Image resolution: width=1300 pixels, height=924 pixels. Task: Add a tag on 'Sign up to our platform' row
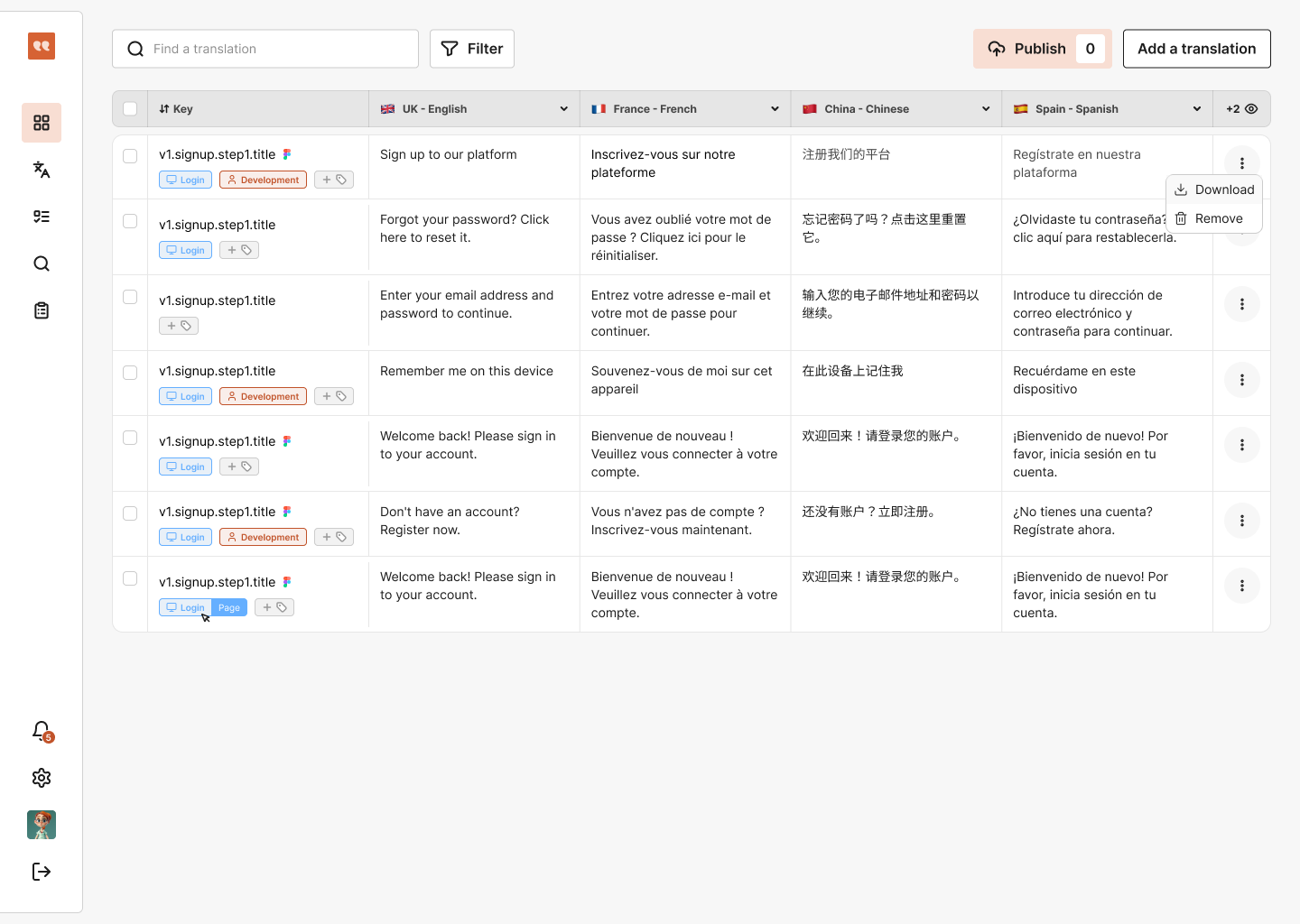pyautogui.click(x=334, y=180)
